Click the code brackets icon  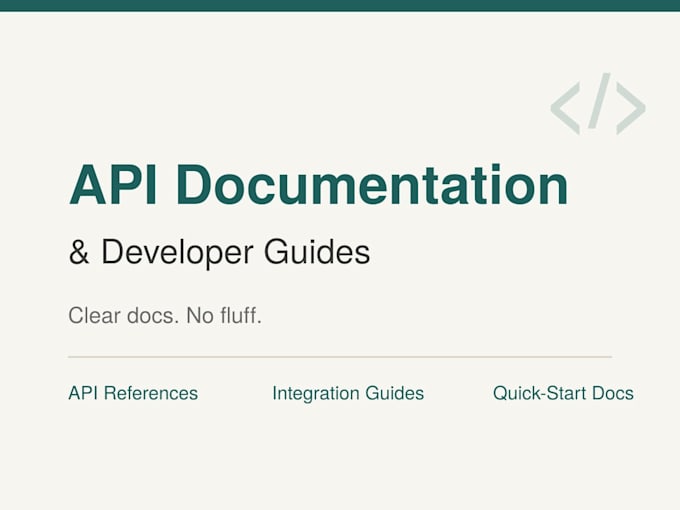click(x=598, y=104)
